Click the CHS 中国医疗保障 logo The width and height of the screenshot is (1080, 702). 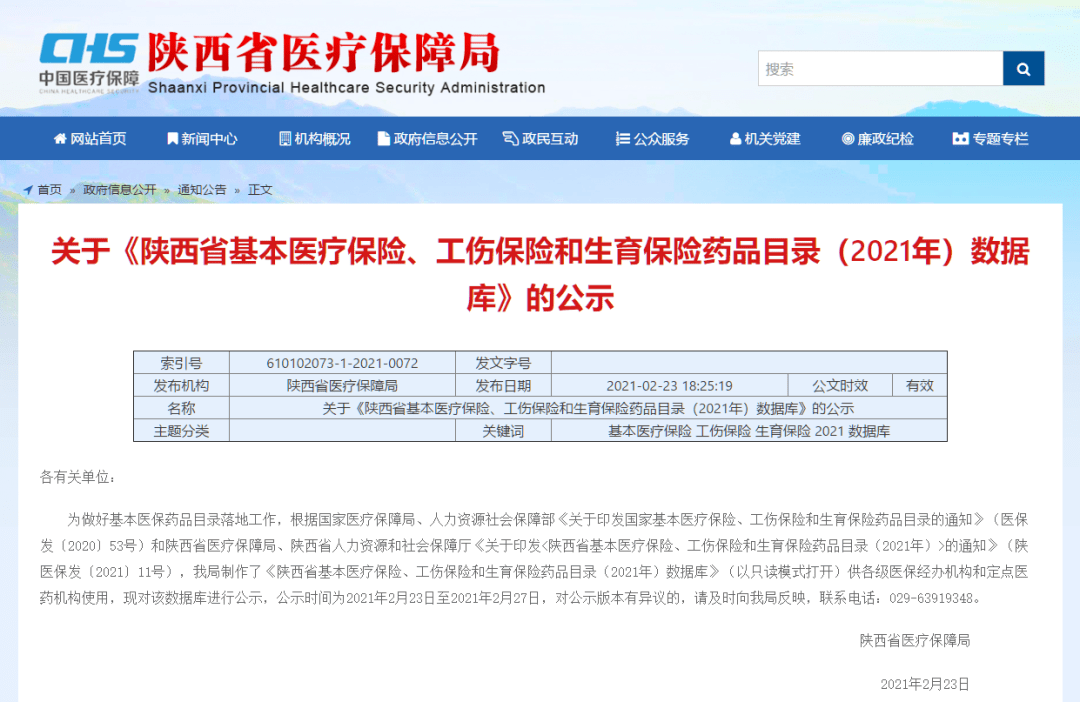(x=89, y=61)
